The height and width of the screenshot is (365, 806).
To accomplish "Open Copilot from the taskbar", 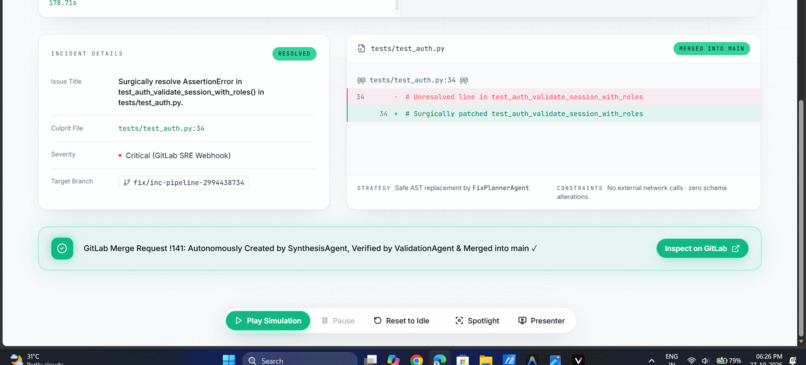I will click(393, 360).
